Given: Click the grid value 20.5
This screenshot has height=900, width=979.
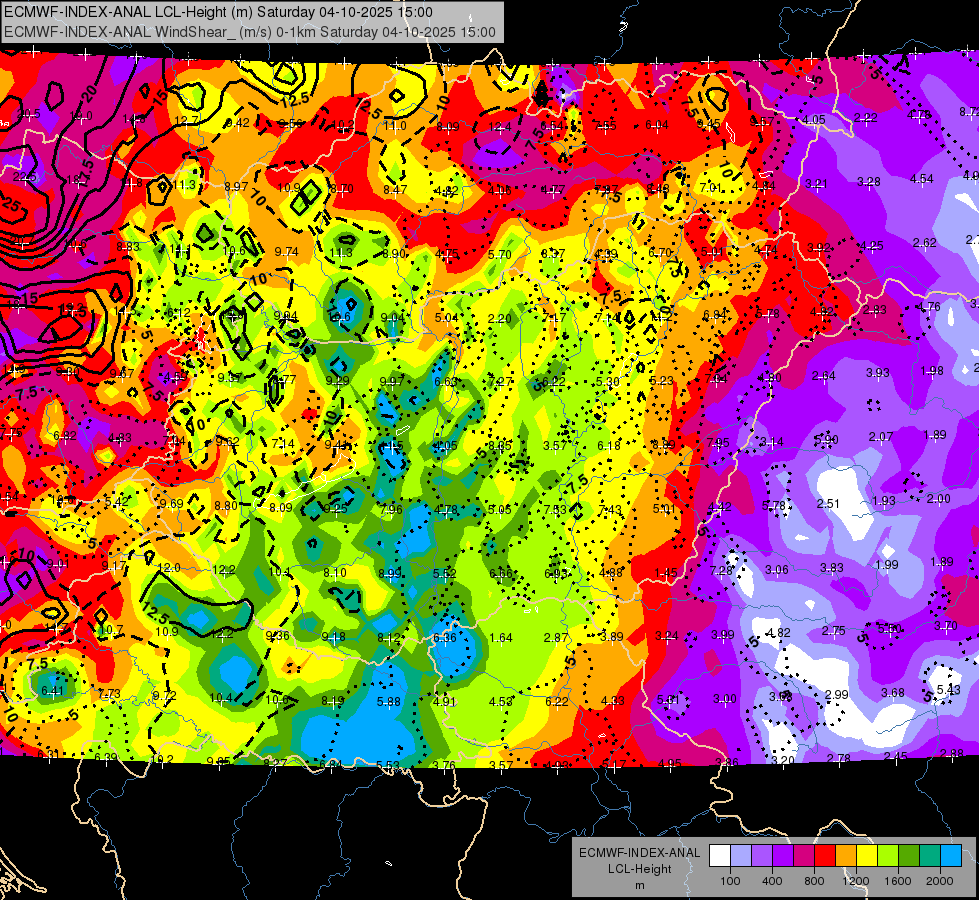Looking at the screenshot, I should [29, 114].
